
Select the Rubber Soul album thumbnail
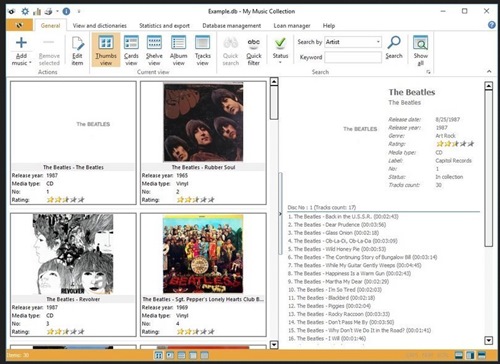click(203, 122)
